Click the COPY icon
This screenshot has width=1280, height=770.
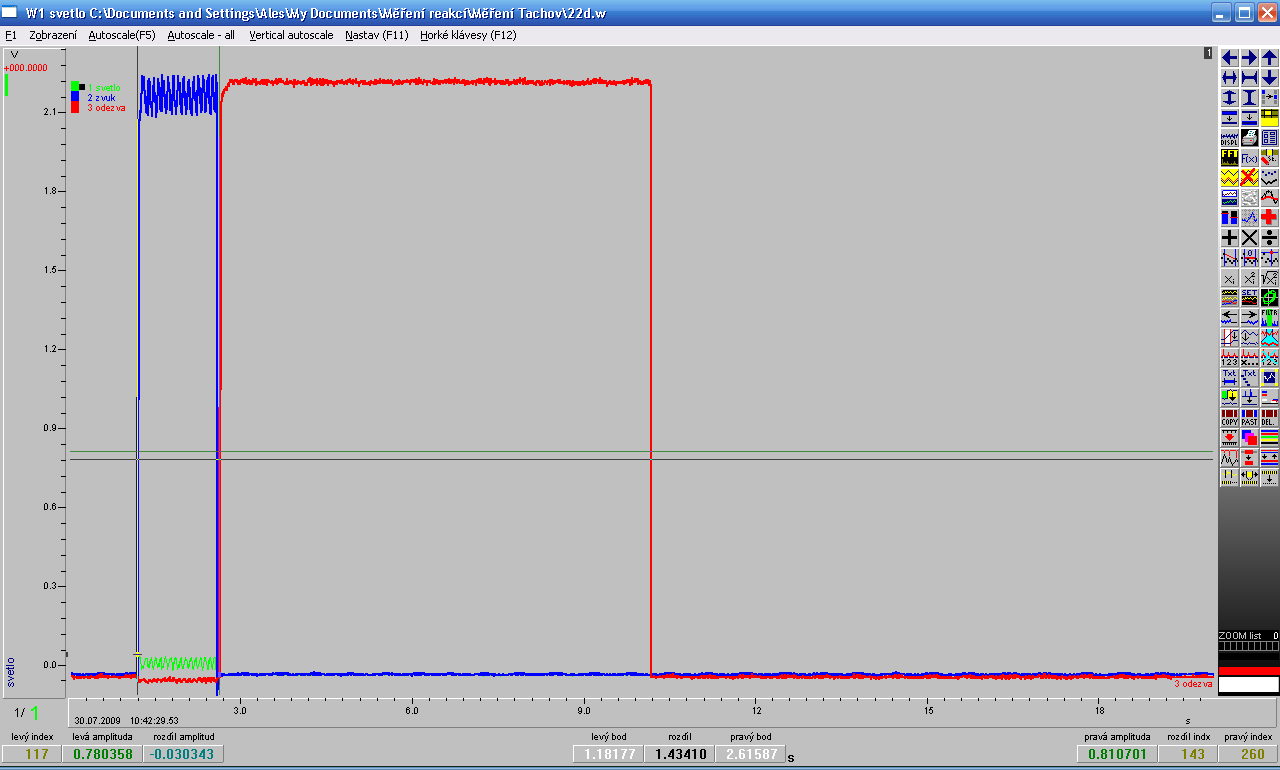pos(1229,417)
